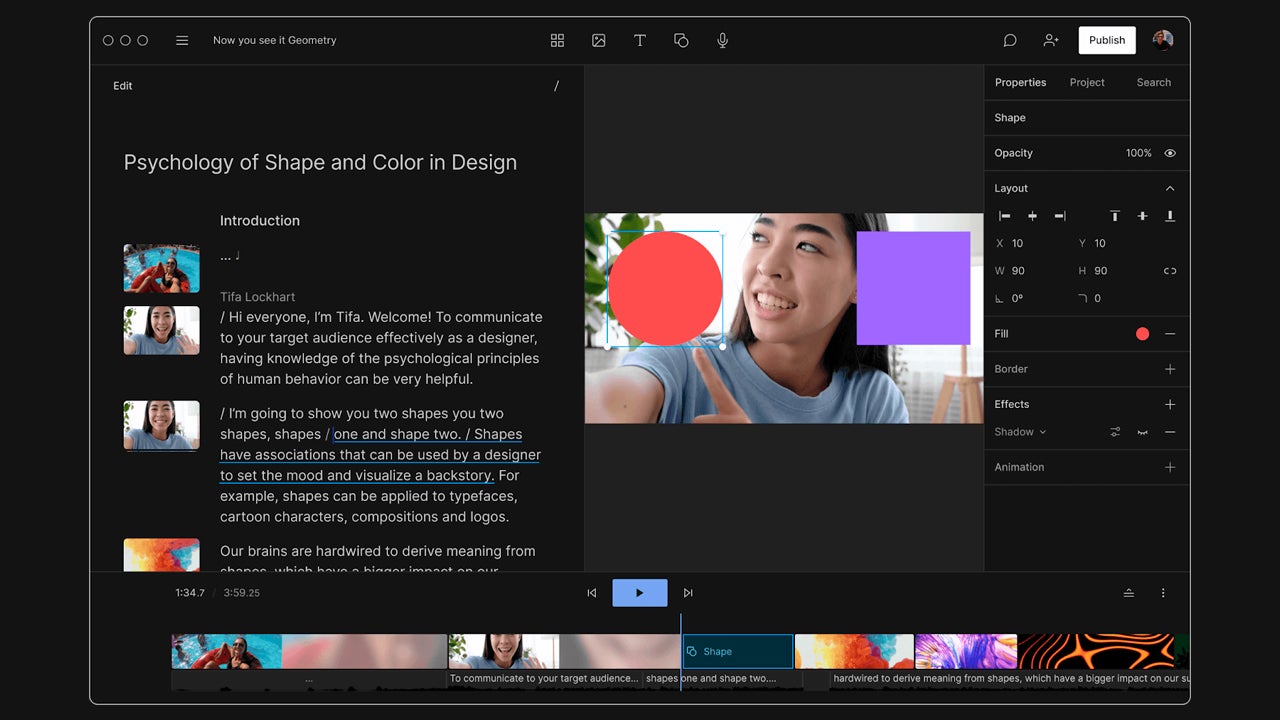Viewport: 1280px width, 720px height.
Task: Add an effect with plus icon
Action: point(1170,404)
